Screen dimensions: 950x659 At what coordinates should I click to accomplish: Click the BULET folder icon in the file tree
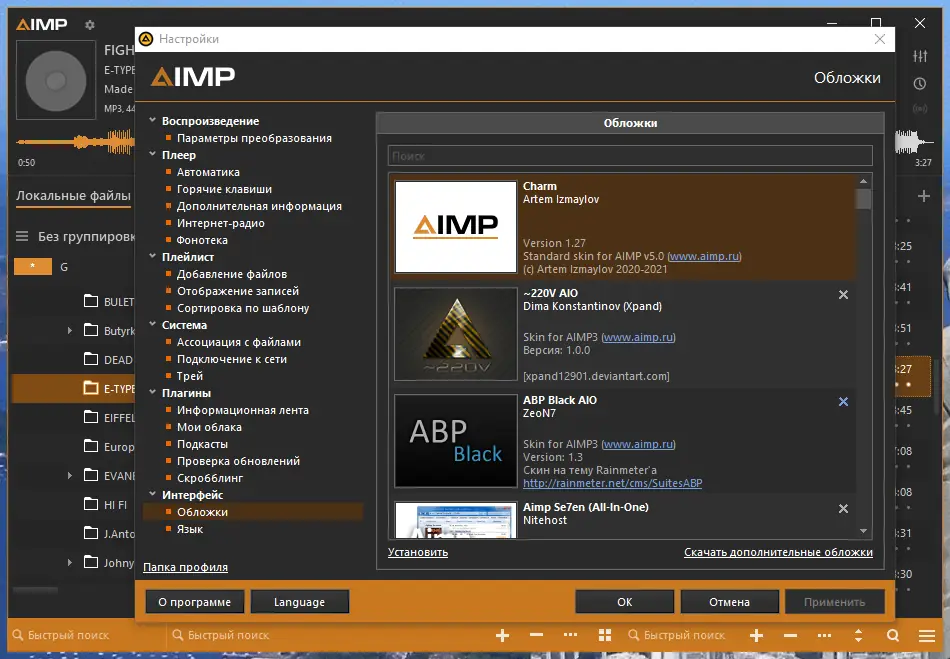(x=91, y=301)
